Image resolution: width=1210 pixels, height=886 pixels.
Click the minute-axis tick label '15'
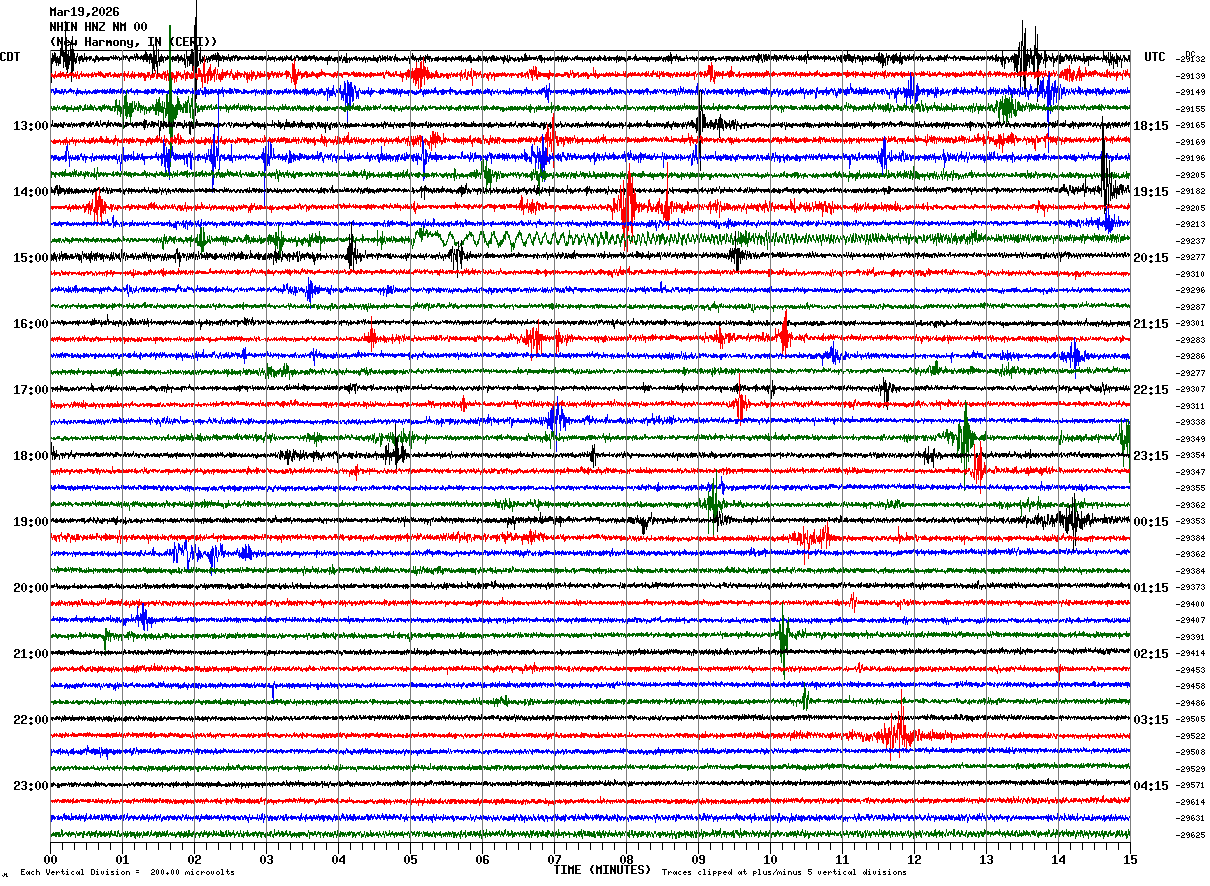[x=1130, y=860]
